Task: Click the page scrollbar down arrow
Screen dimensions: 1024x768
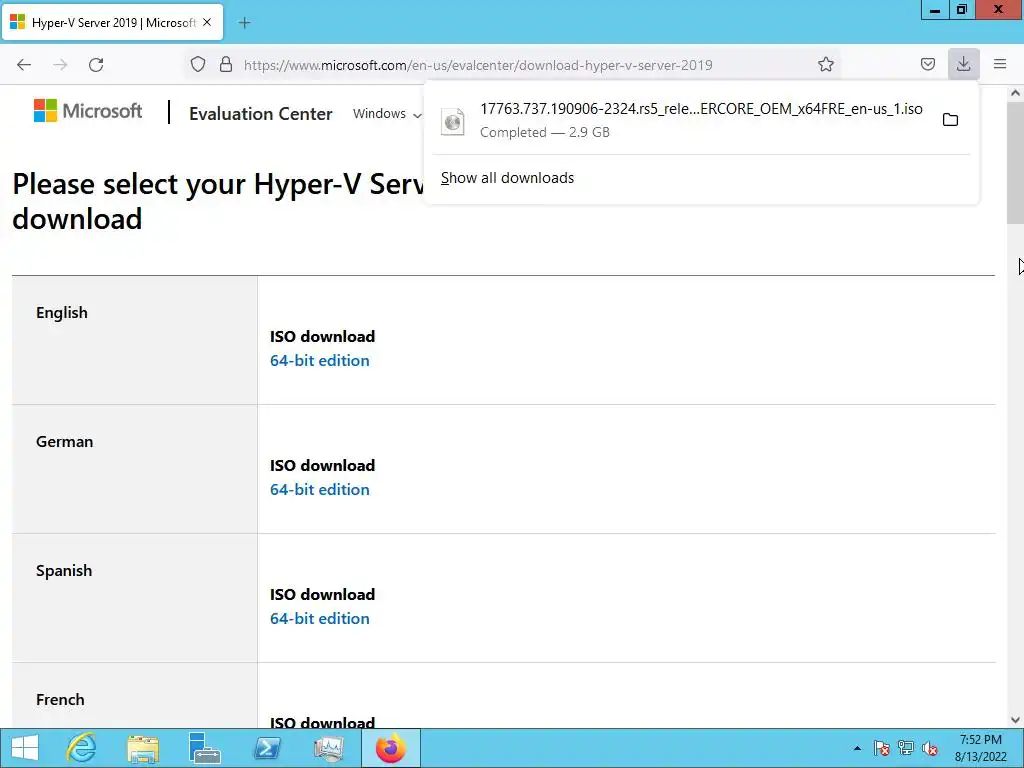Action: (1016, 720)
